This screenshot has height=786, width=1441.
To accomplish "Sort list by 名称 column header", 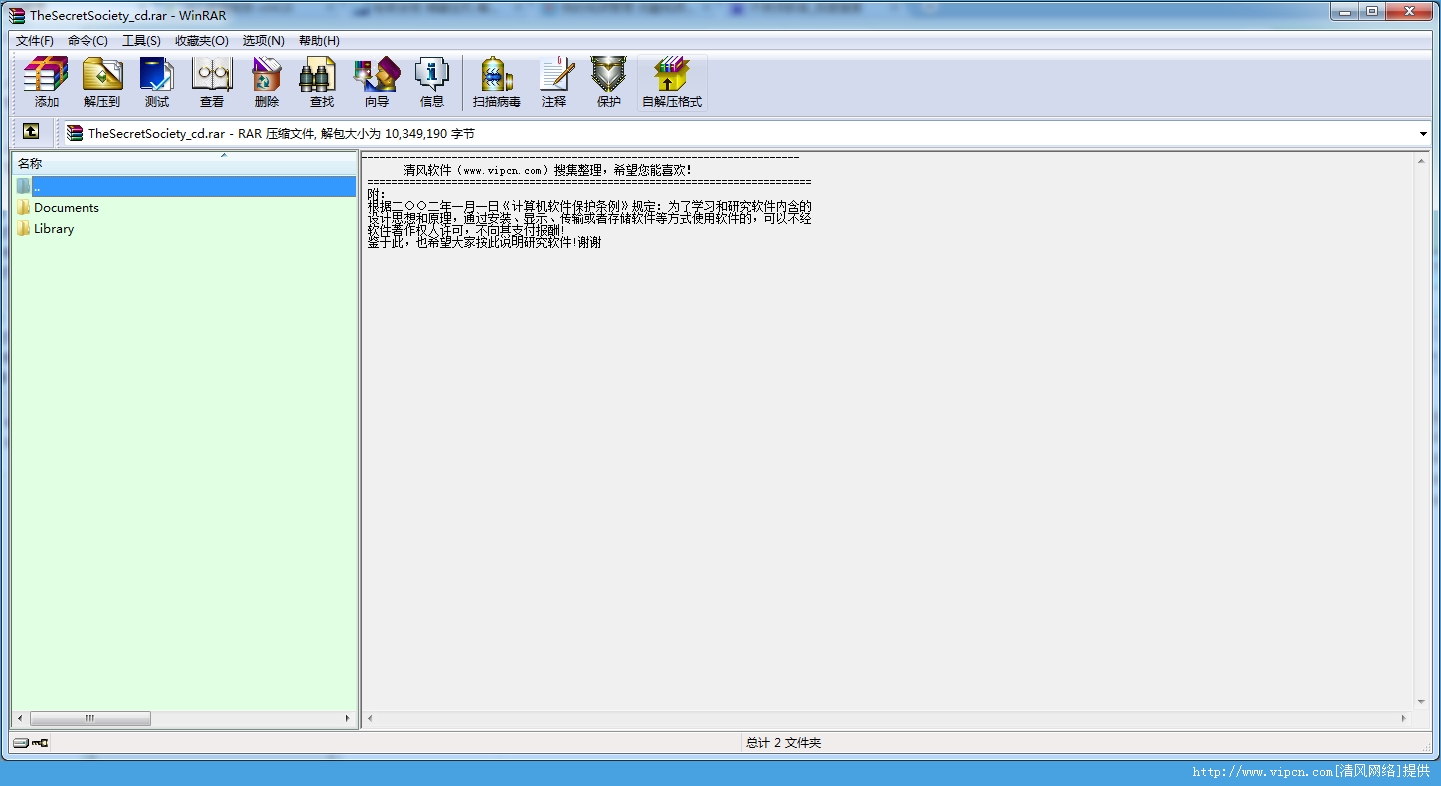I will tap(185, 163).
